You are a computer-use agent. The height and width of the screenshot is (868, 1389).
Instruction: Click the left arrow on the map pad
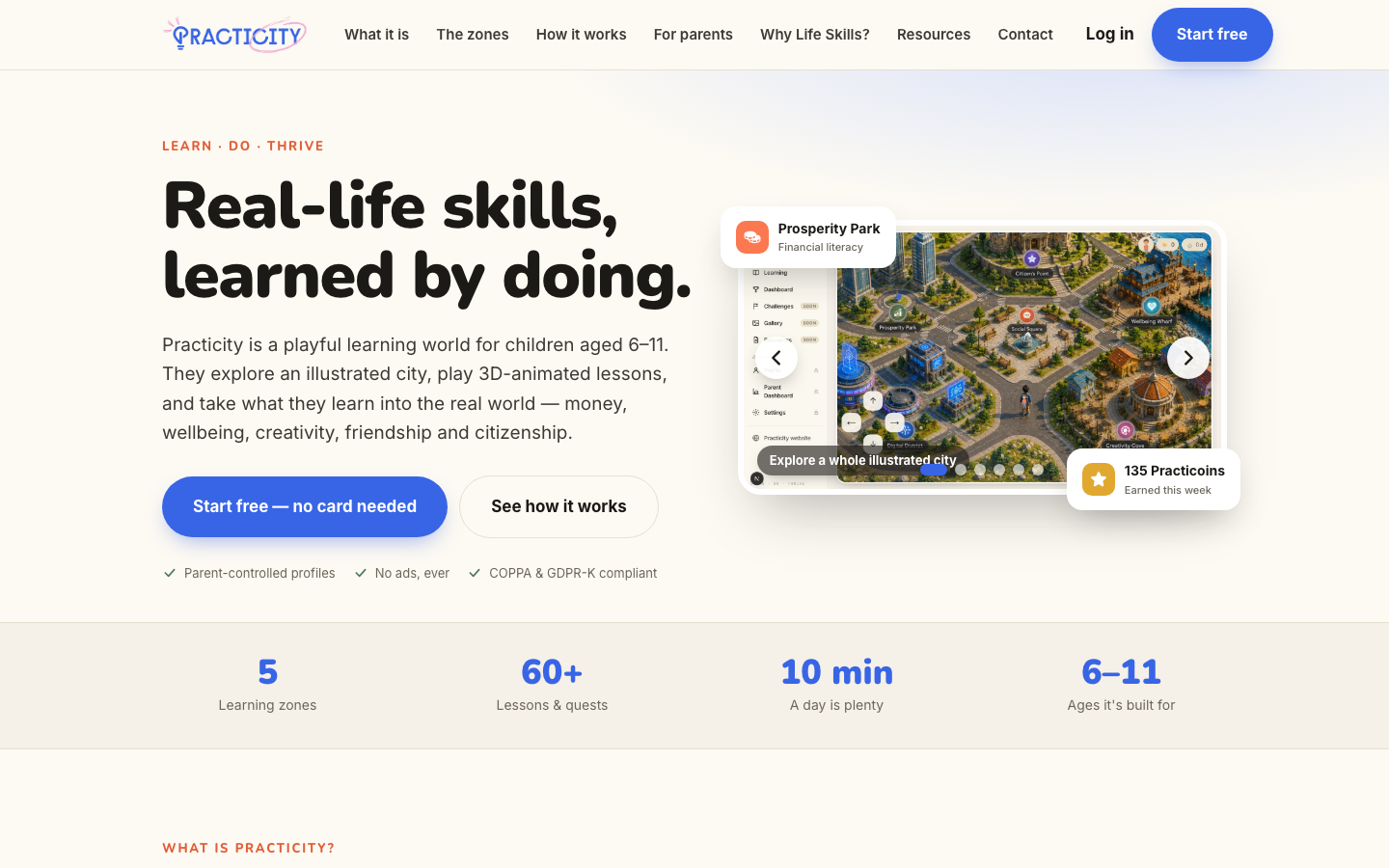851,422
